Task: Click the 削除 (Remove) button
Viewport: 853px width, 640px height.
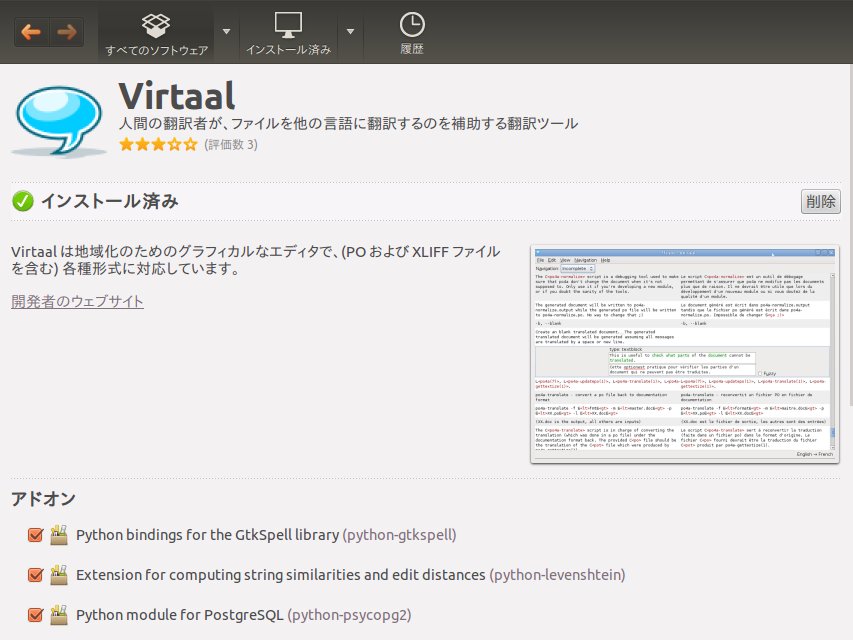Action: click(820, 201)
